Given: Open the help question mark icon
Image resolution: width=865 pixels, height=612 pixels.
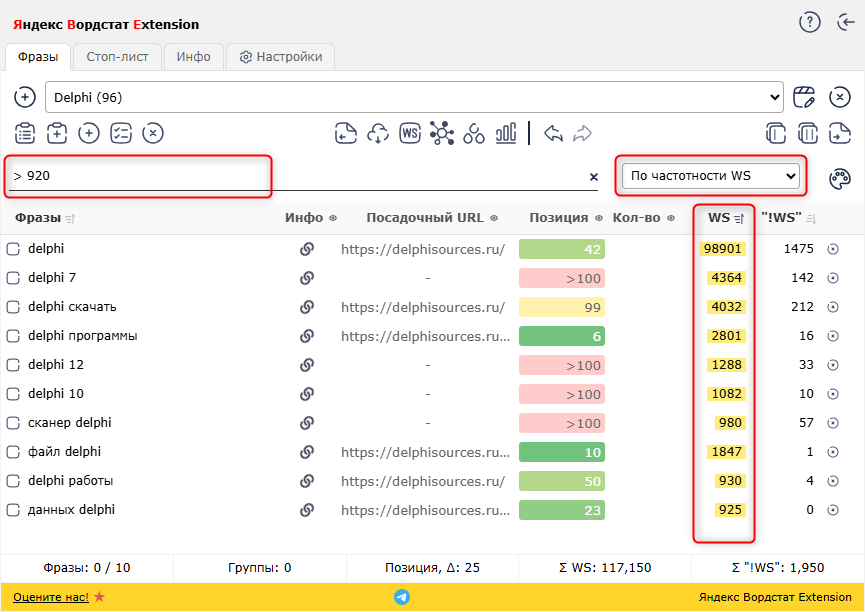Looking at the screenshot, I should tap(809, 23).
